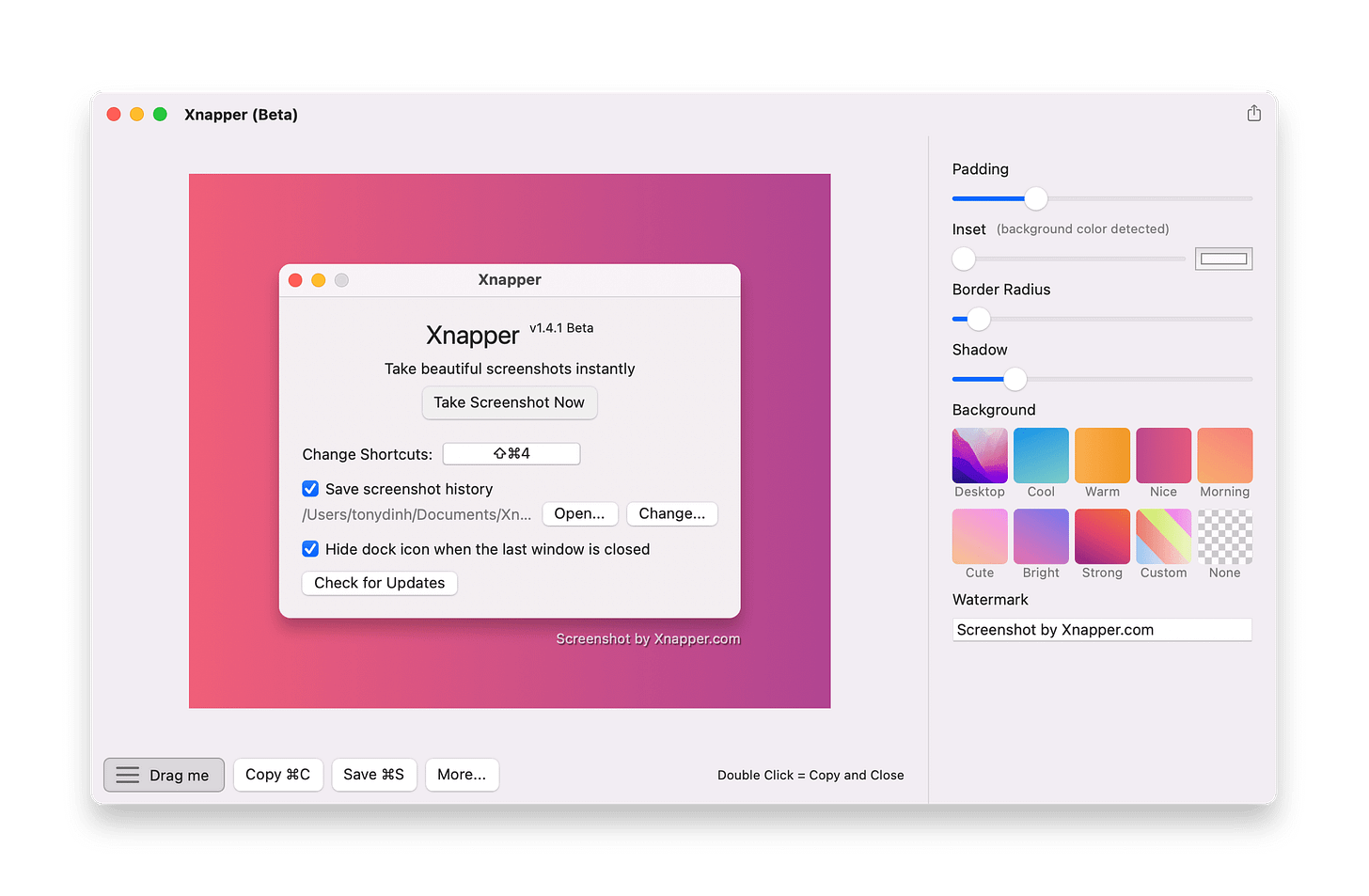The height and width of the screenshot is (896, 1369).
Task: Click the /Users/tonydinh/Documents/Xn... path text
Action: pyautogui.click(x=417, y=514)
